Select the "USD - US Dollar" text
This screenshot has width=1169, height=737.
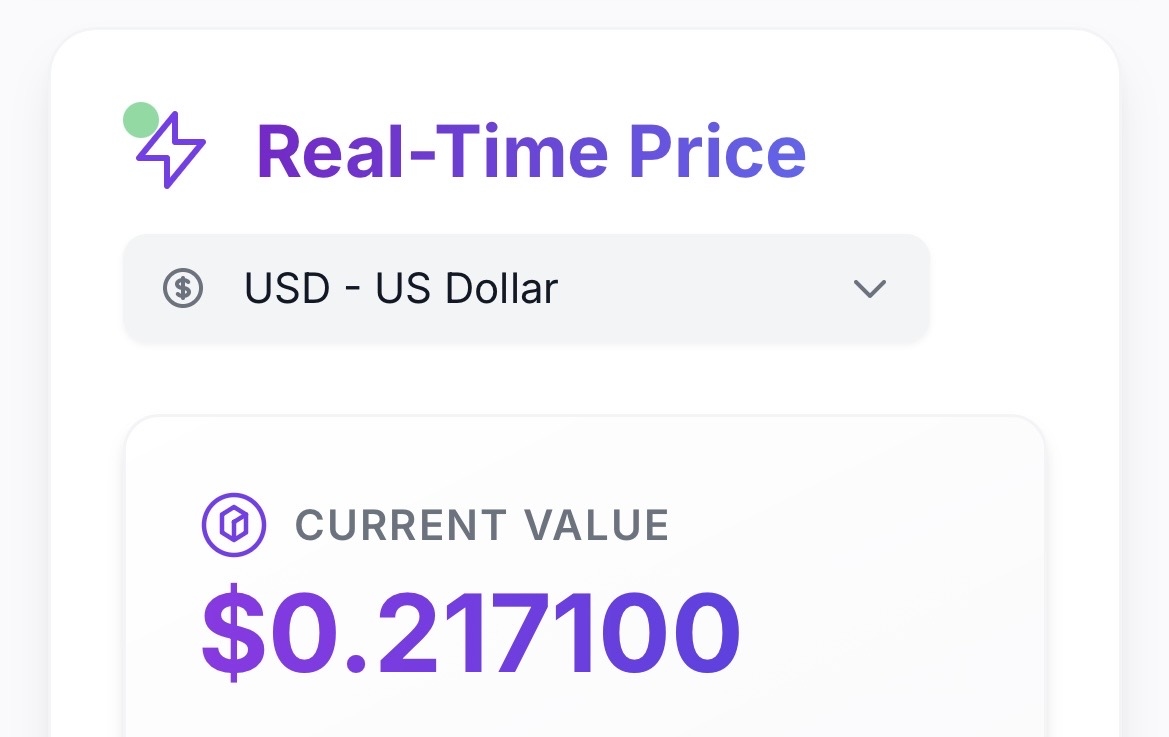[x=401, y=289]
